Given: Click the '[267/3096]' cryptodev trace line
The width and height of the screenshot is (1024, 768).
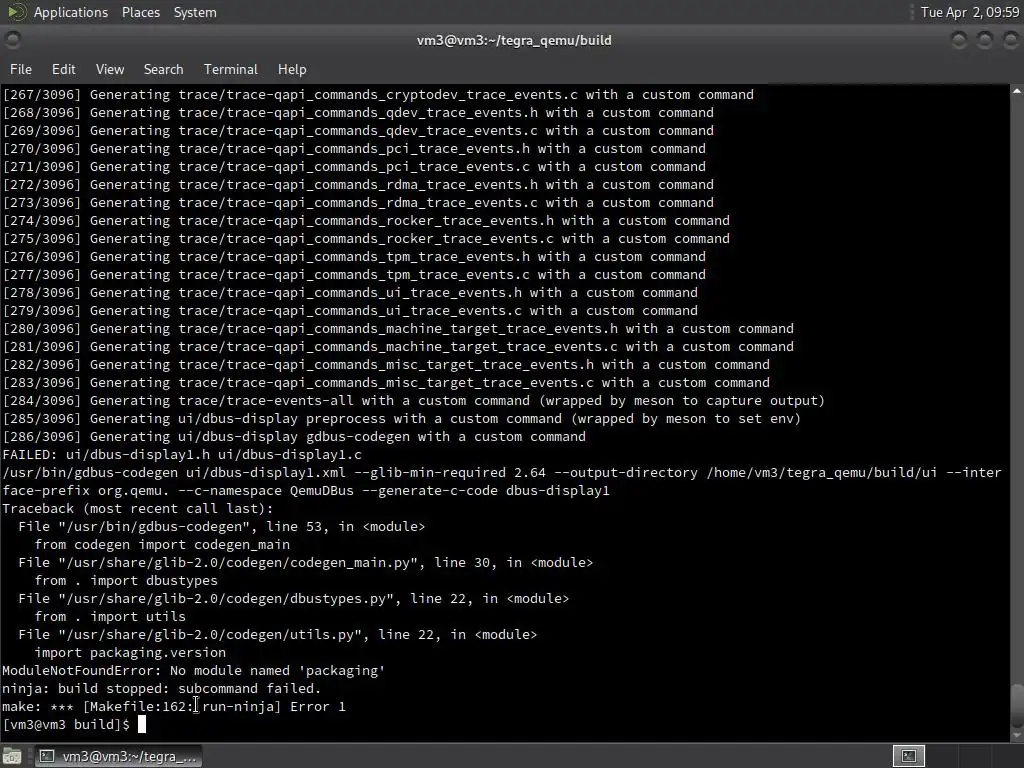Looking at the screenshot, I should click(x=377, y=95).
